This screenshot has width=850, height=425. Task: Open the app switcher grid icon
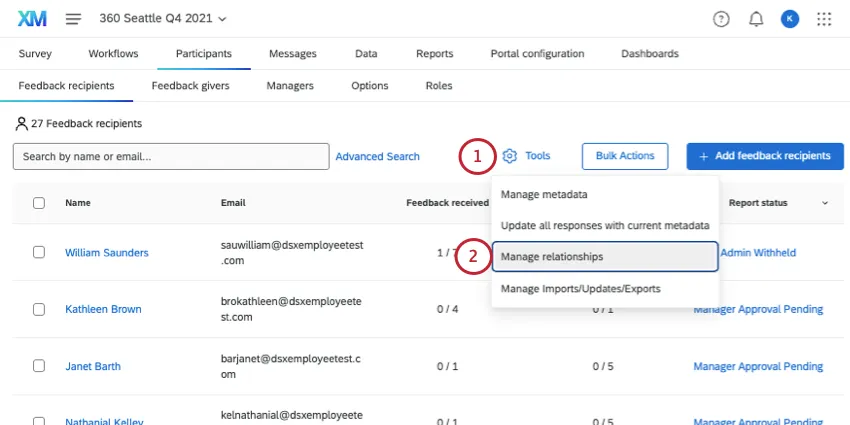click(824, 20)
